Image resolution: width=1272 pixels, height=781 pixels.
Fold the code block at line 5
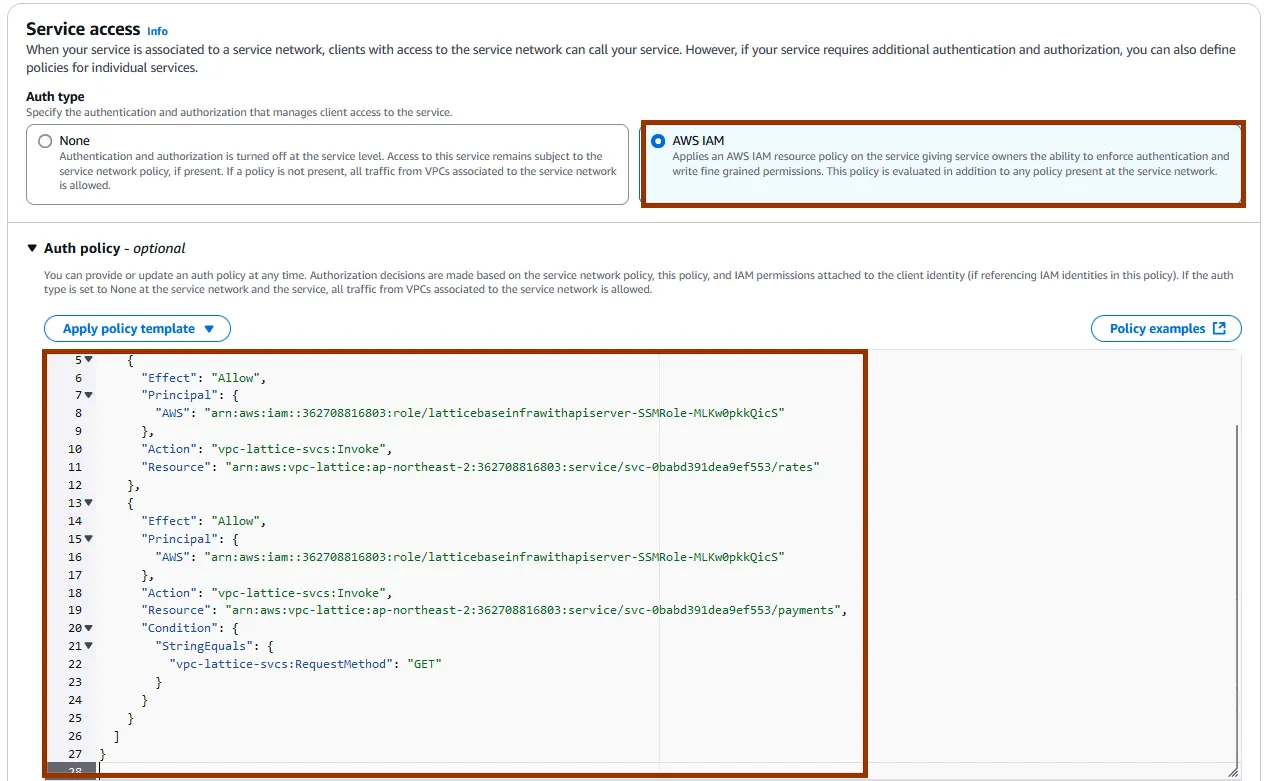pos(88,359)
